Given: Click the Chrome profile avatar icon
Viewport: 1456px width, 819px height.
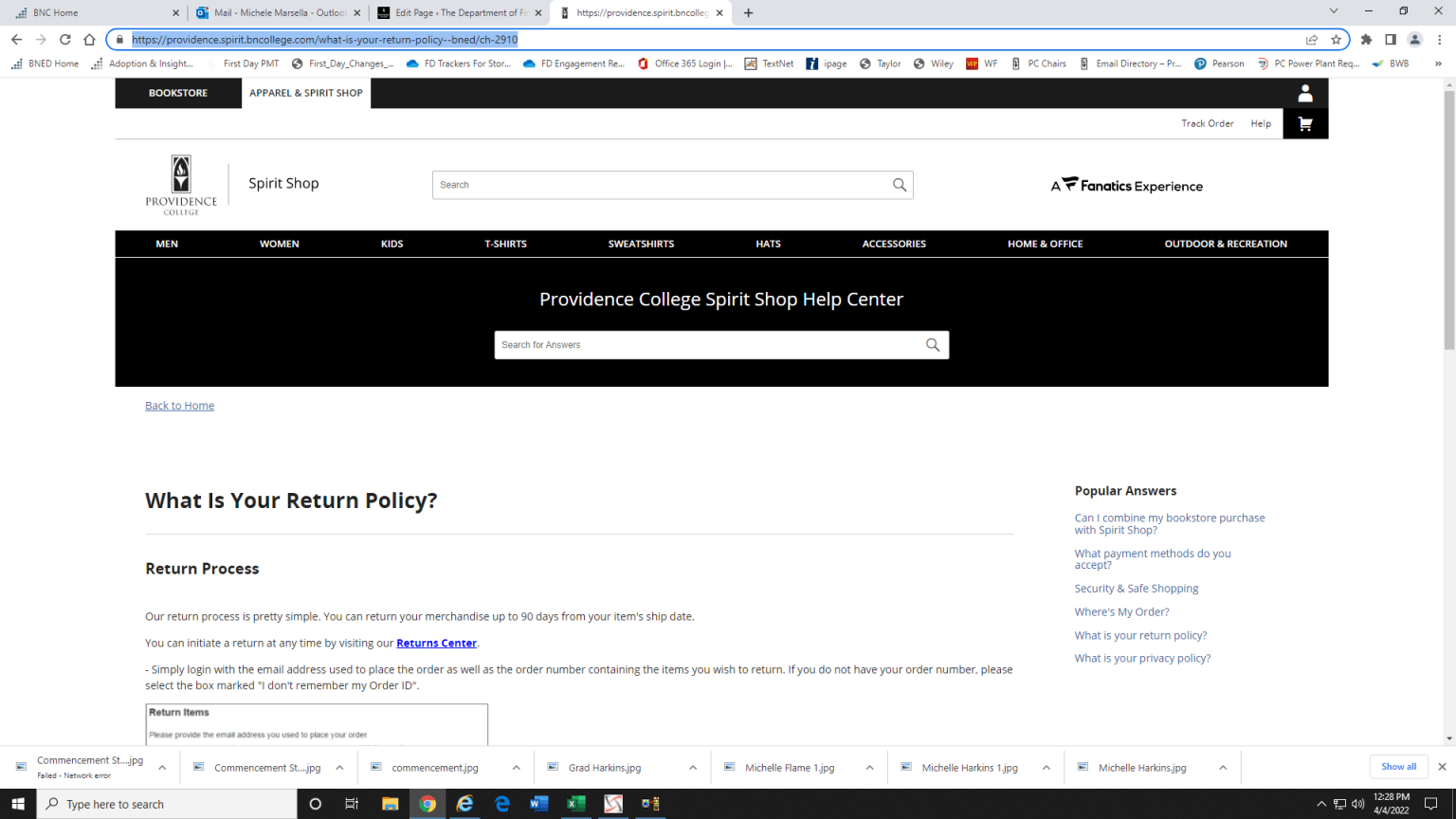Looking at the screenshot, I should click(1414, 39).
